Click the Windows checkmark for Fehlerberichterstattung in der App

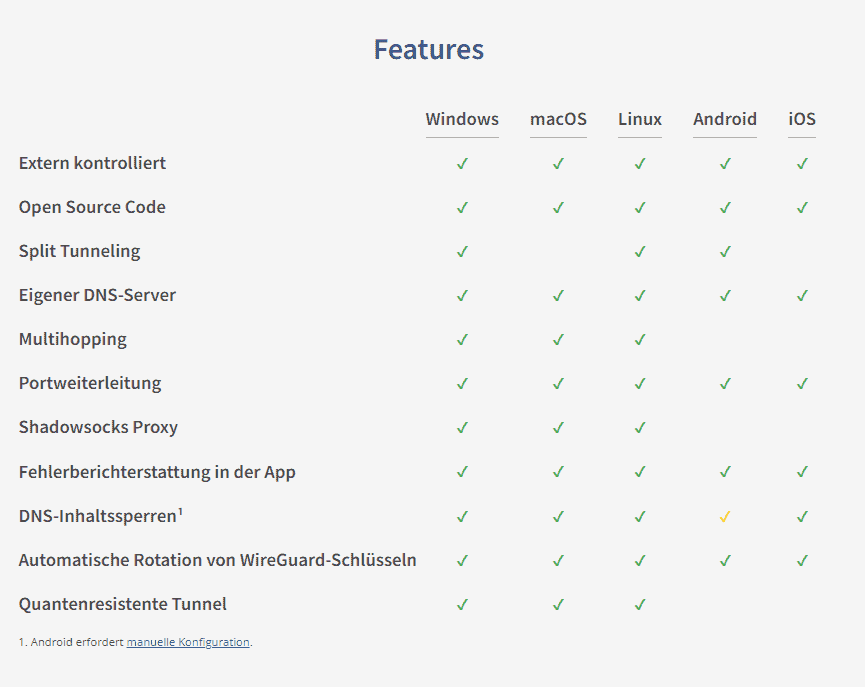[462, 472]
